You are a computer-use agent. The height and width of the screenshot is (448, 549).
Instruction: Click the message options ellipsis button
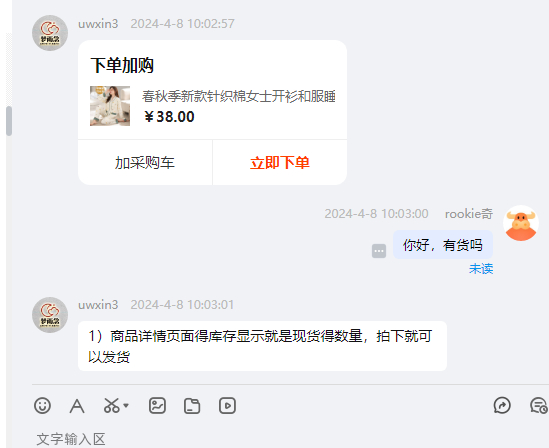point(379,251)
